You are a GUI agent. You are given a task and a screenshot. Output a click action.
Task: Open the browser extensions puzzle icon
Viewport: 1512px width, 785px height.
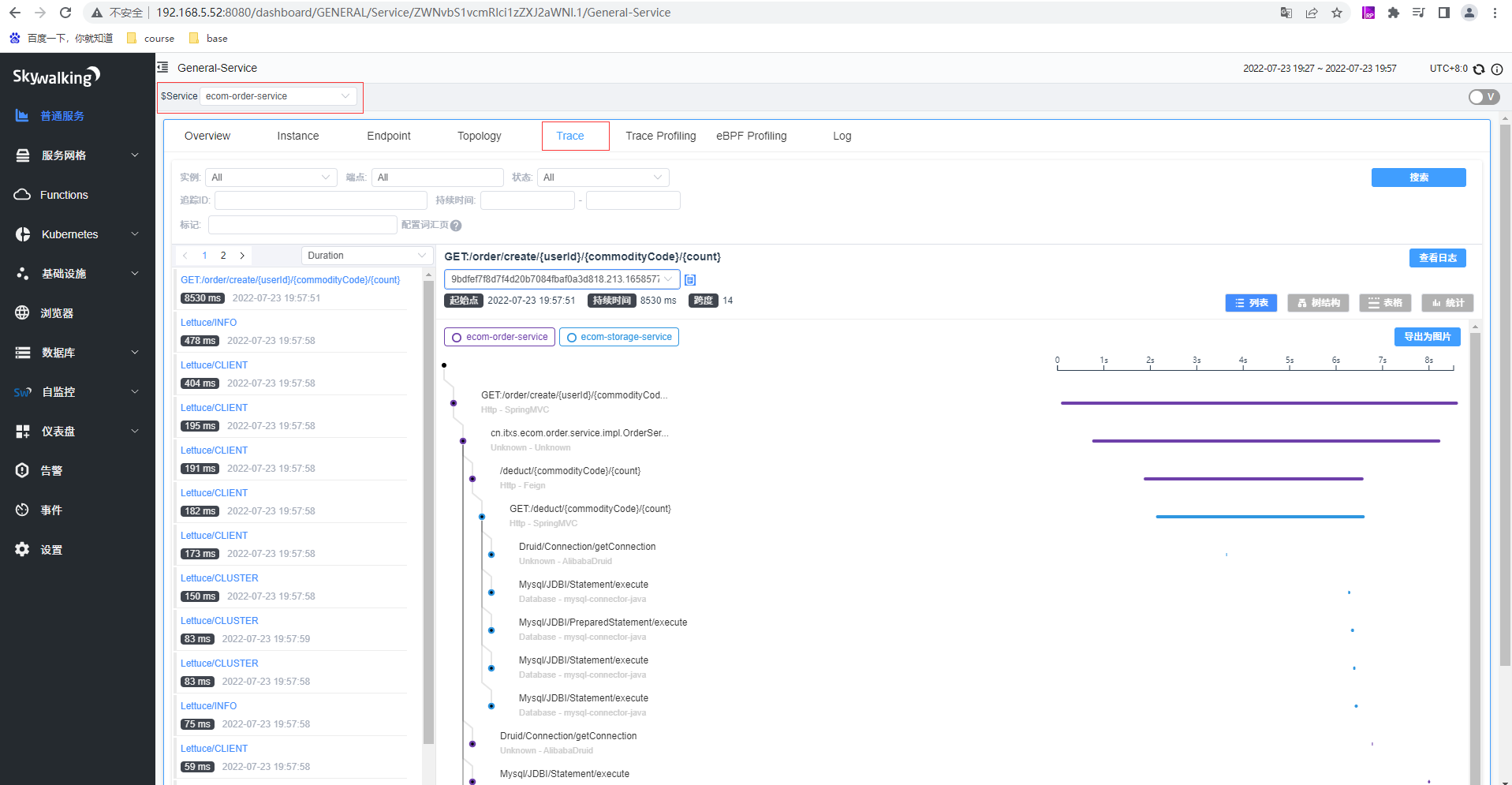(1394, 13)
